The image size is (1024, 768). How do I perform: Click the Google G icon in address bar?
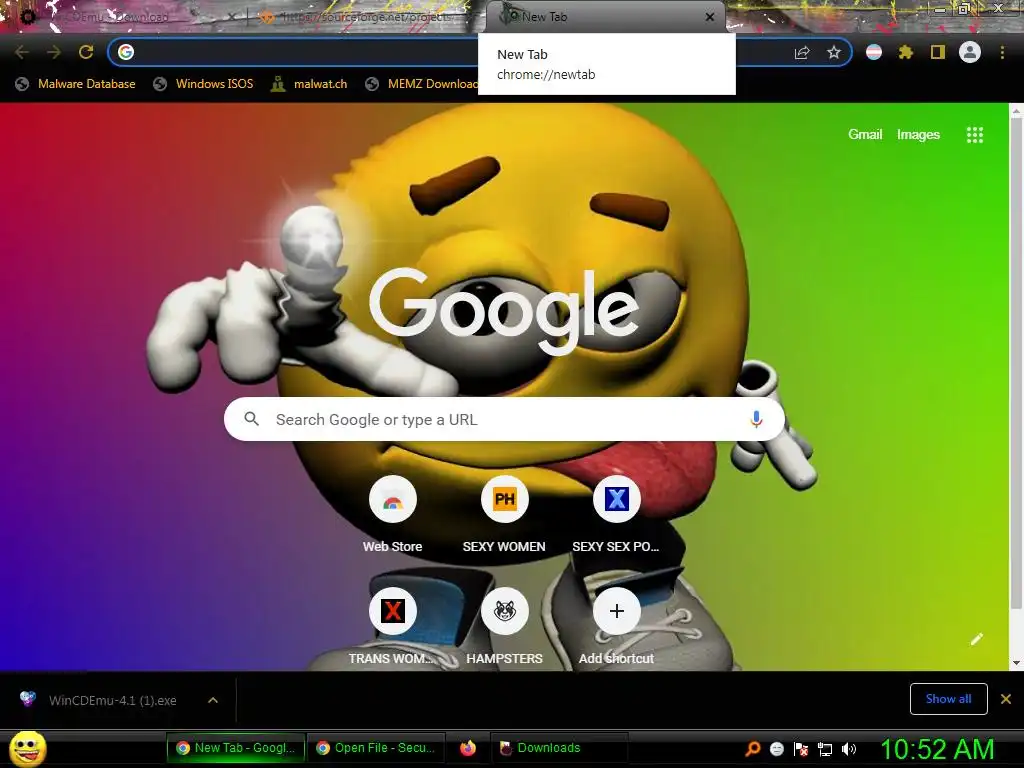point(126,52)
